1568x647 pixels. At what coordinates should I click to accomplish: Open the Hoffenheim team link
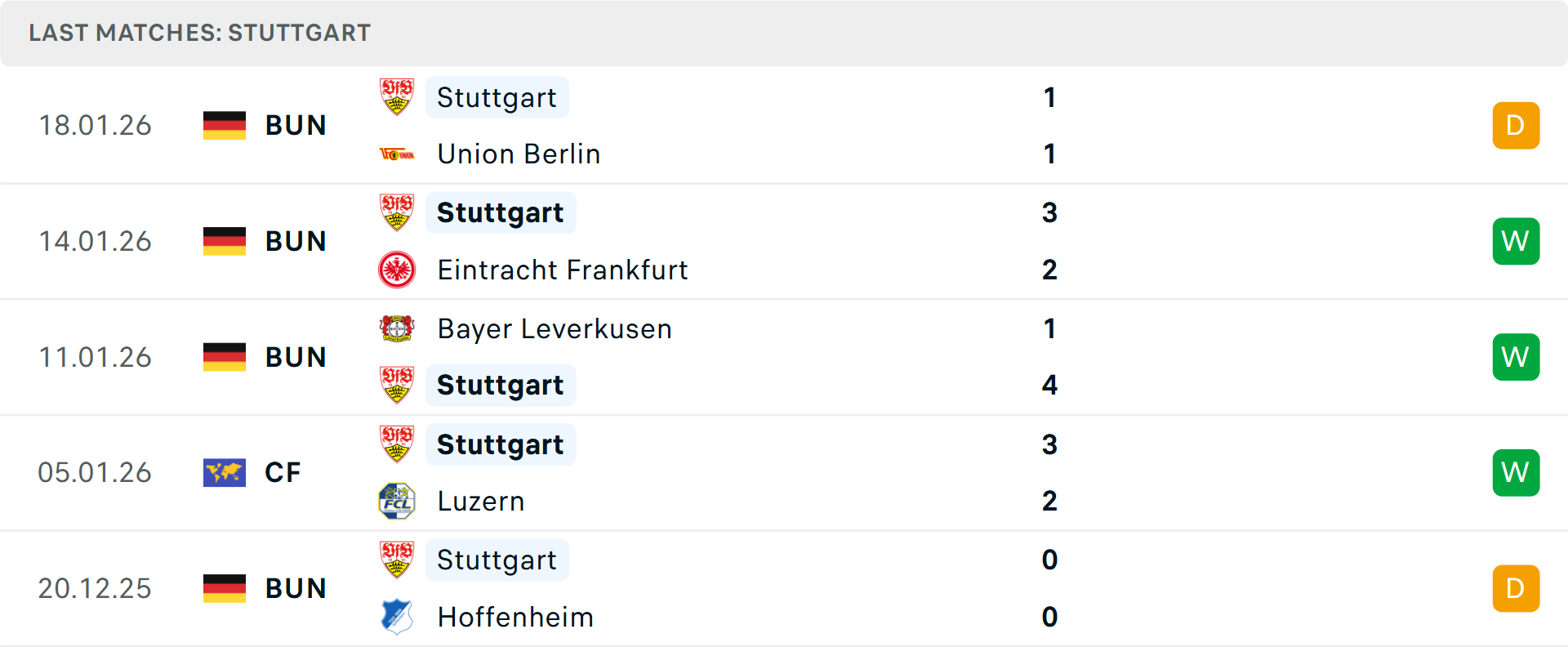click(515, 617)
